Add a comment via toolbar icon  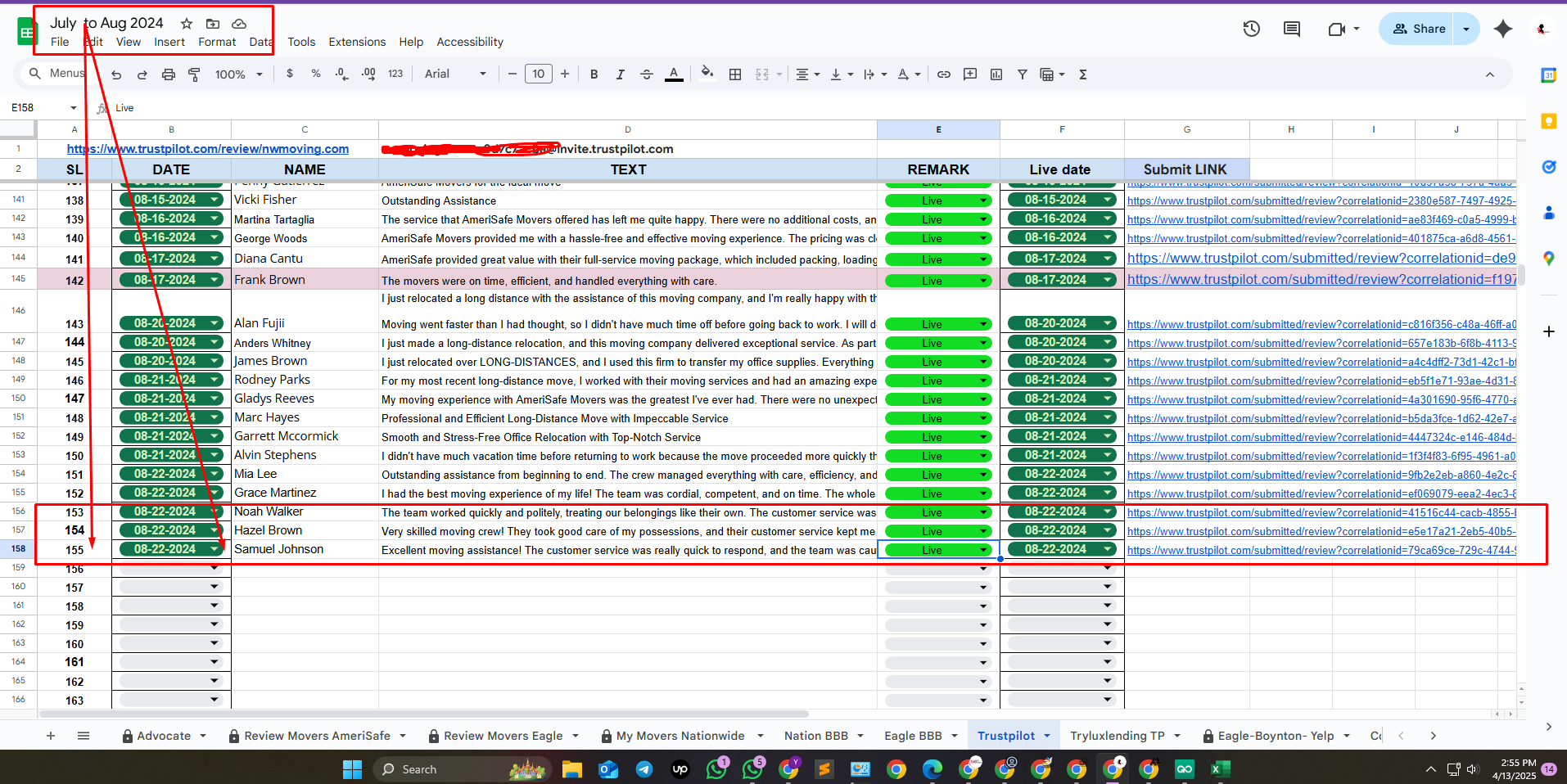(x=970, y=74)
